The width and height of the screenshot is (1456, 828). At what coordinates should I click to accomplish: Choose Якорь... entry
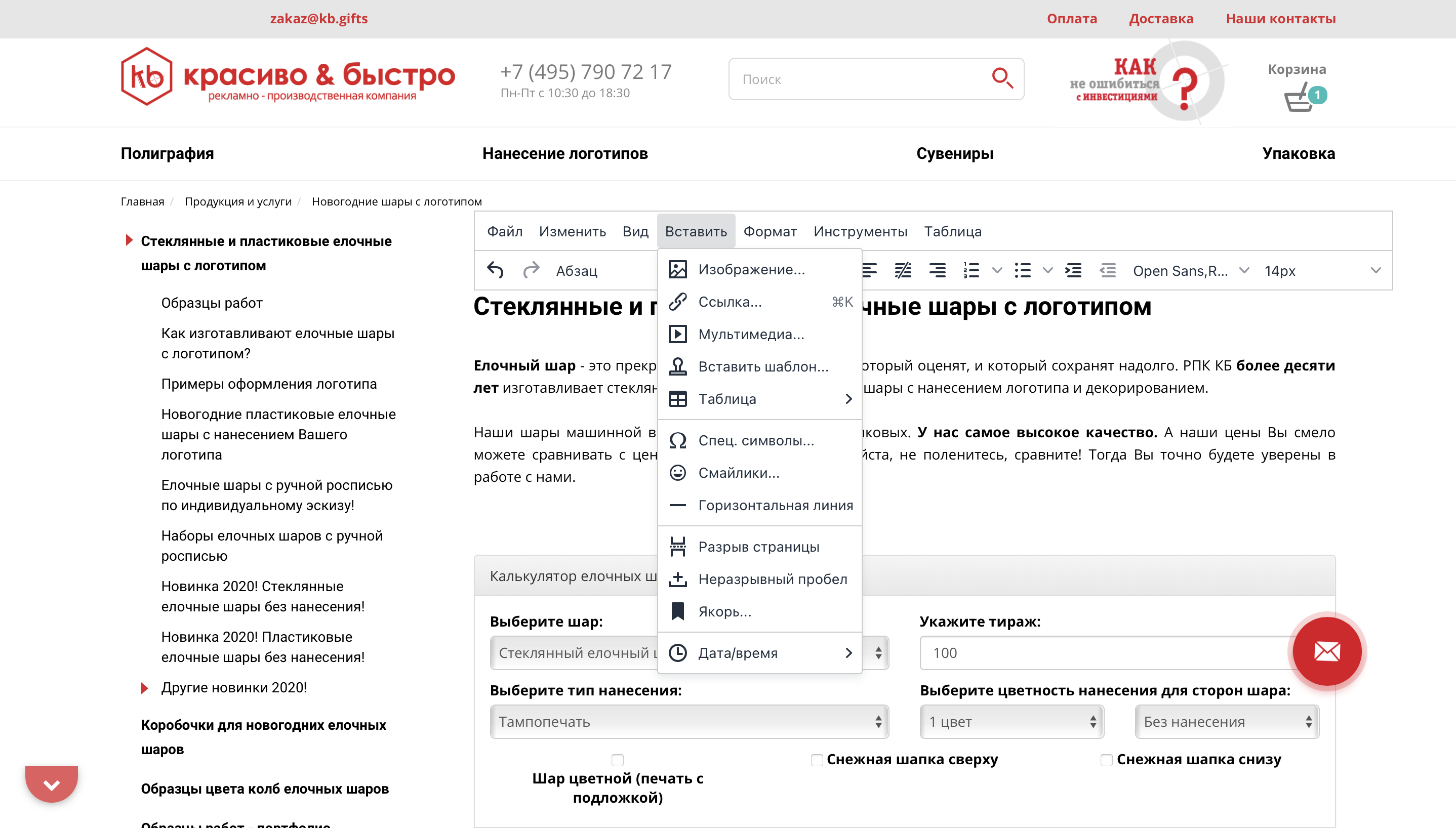click(759, 612)
